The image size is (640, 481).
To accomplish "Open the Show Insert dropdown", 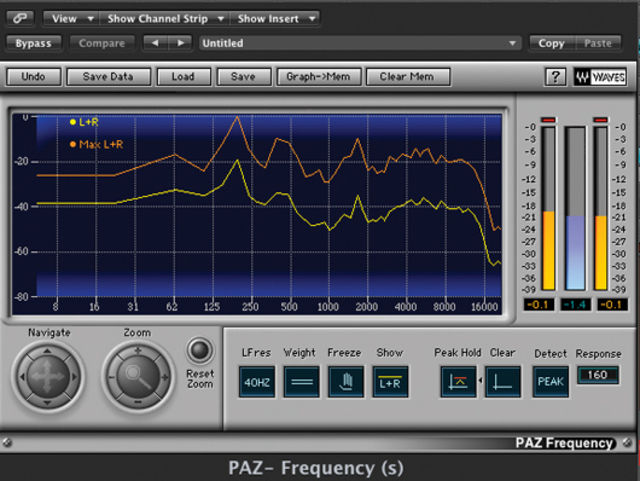I will (275, 18).
